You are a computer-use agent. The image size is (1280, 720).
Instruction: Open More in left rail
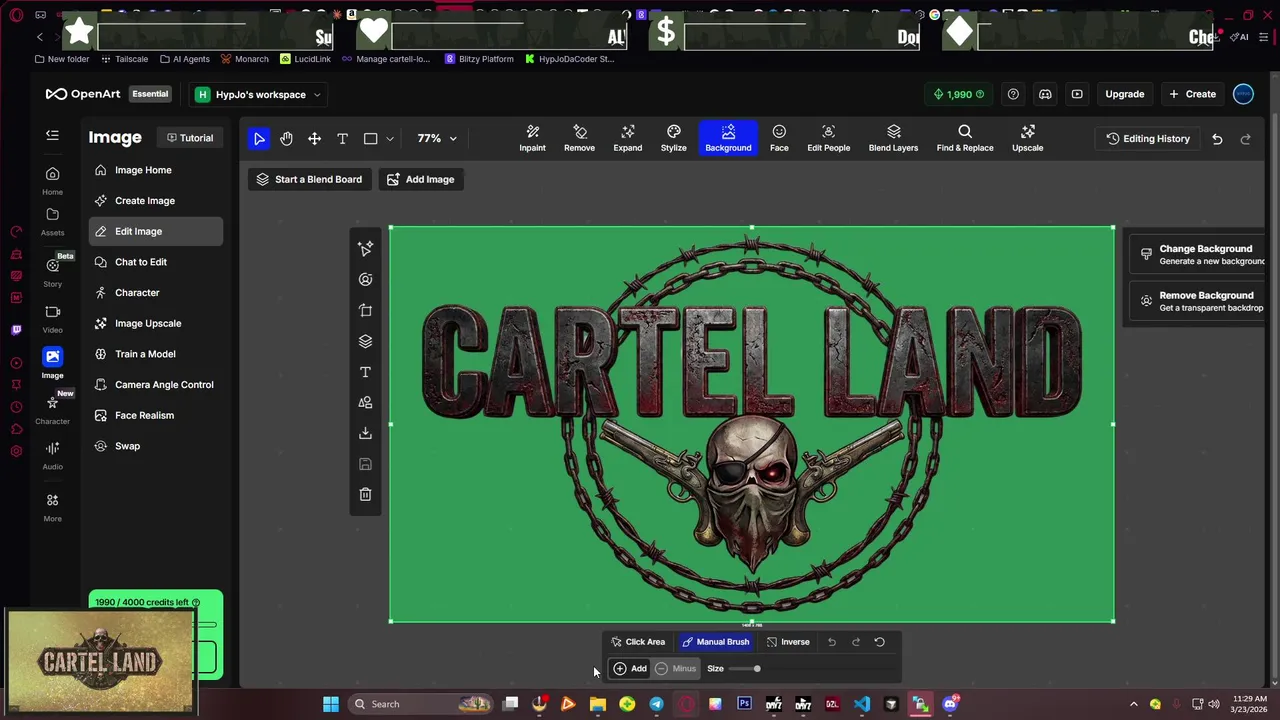pyautogui.click(x=52, y=507)
